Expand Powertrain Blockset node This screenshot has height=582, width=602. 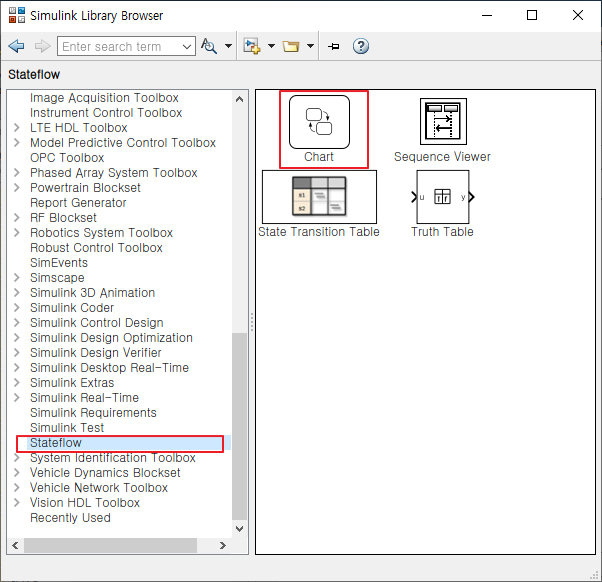pyautogui.click(x=17, y=187)
